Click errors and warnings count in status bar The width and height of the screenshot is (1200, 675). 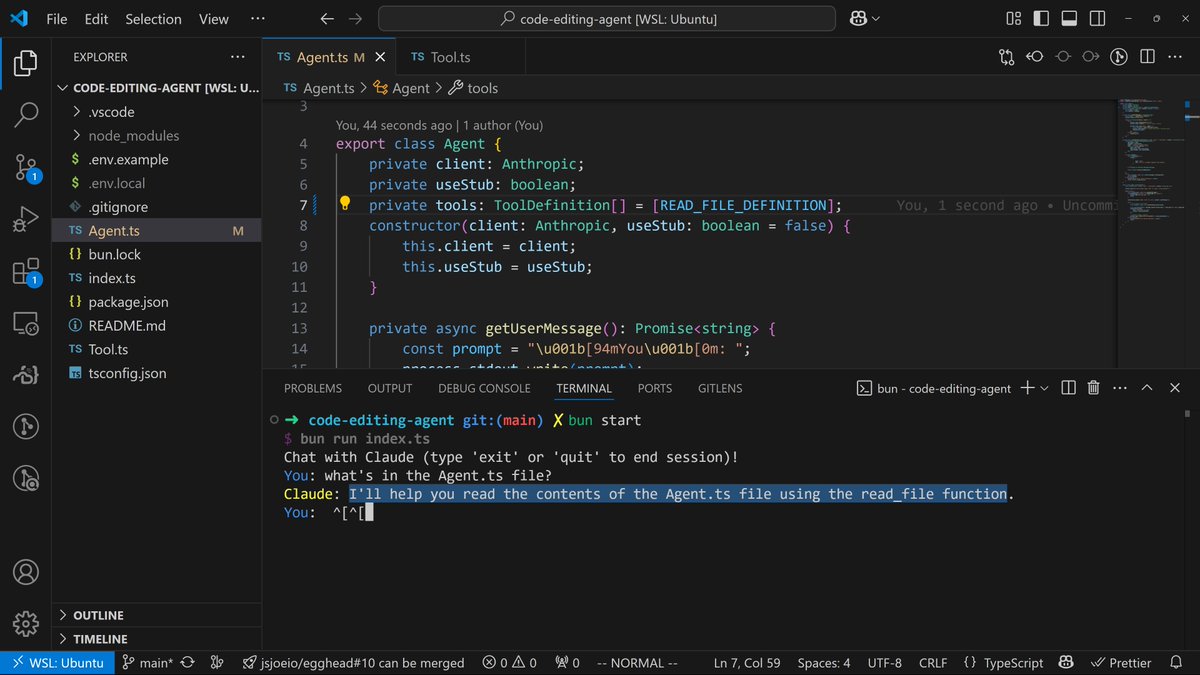[509, 662]
